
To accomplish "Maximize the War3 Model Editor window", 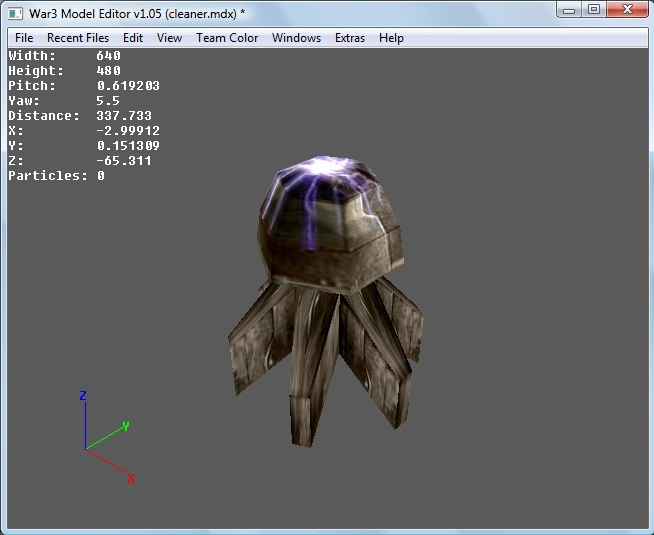I will point(594,10).
